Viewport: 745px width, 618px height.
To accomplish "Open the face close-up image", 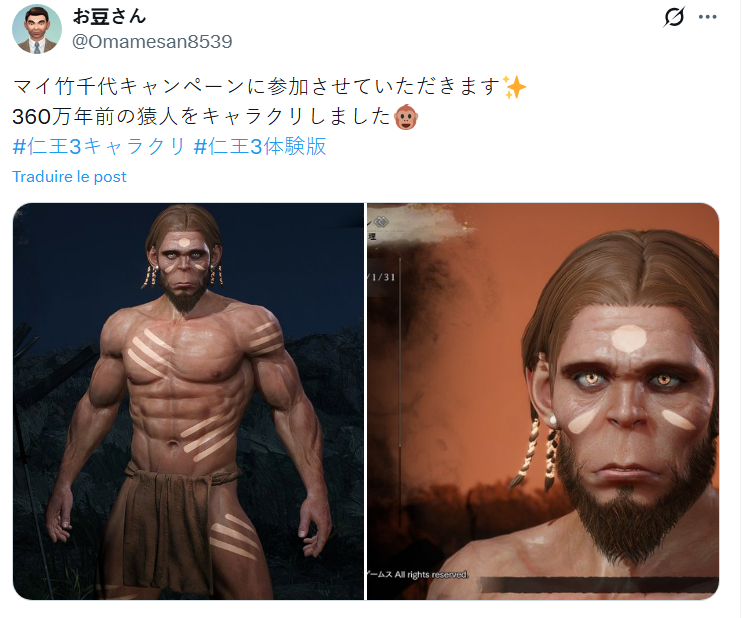I will click(543, 401).
